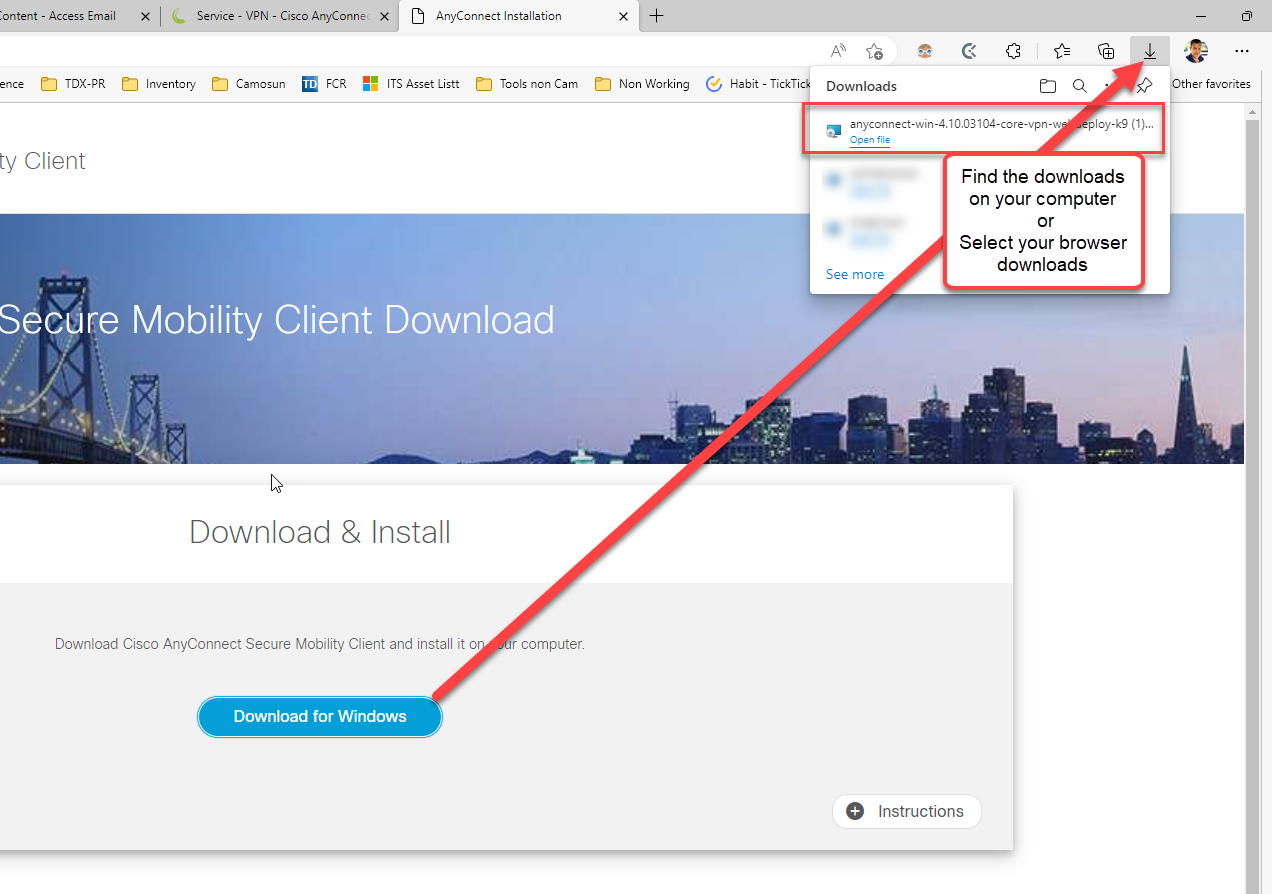The height and width of the screenshot is (894, 1272).
Task: Click the plus icon beside Instructions
Action: tap(855, 811)
